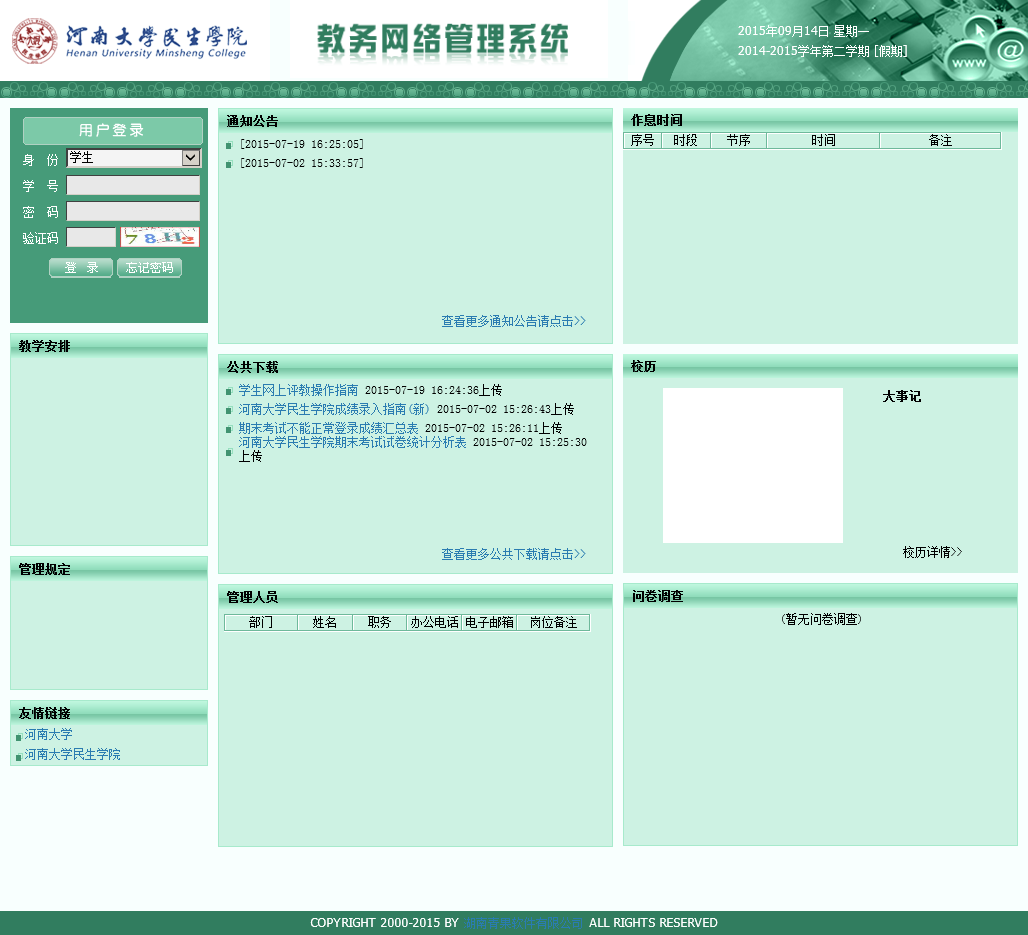Viewport: 1028px width, 935px height.
Task: Refresh the captcha image
Action: [160, 237]
